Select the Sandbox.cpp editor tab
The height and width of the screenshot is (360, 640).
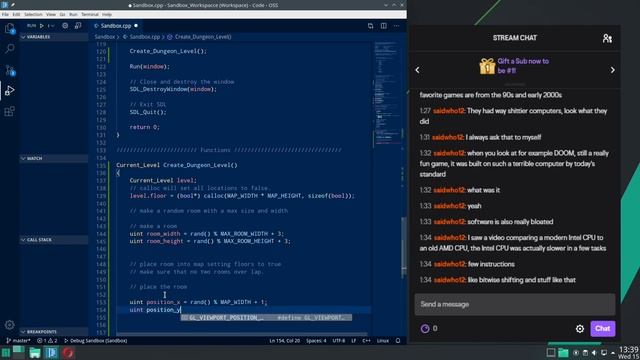116,26
